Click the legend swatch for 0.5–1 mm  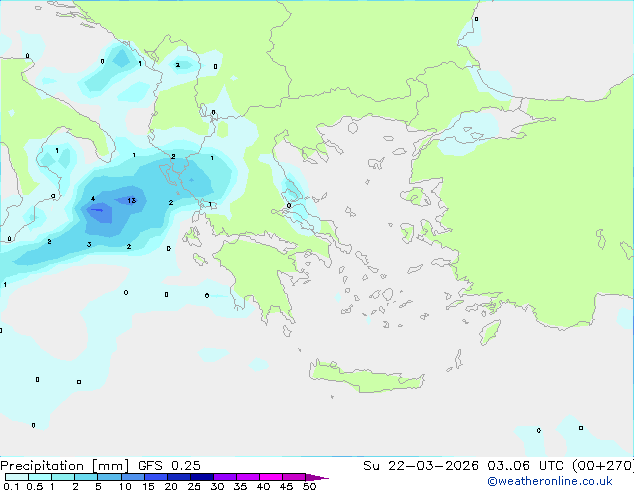(40, 477)
